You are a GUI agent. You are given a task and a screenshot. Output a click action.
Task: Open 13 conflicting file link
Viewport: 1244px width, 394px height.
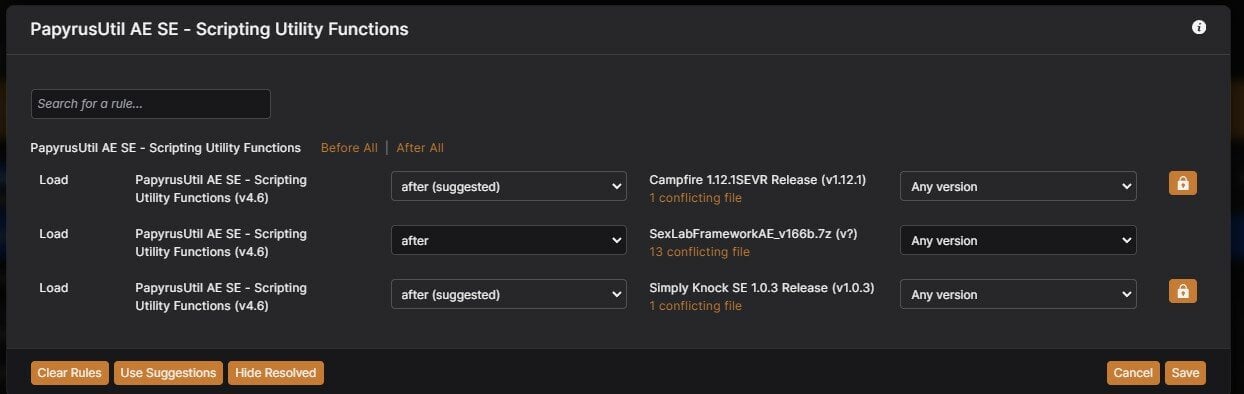click(699, 252)
